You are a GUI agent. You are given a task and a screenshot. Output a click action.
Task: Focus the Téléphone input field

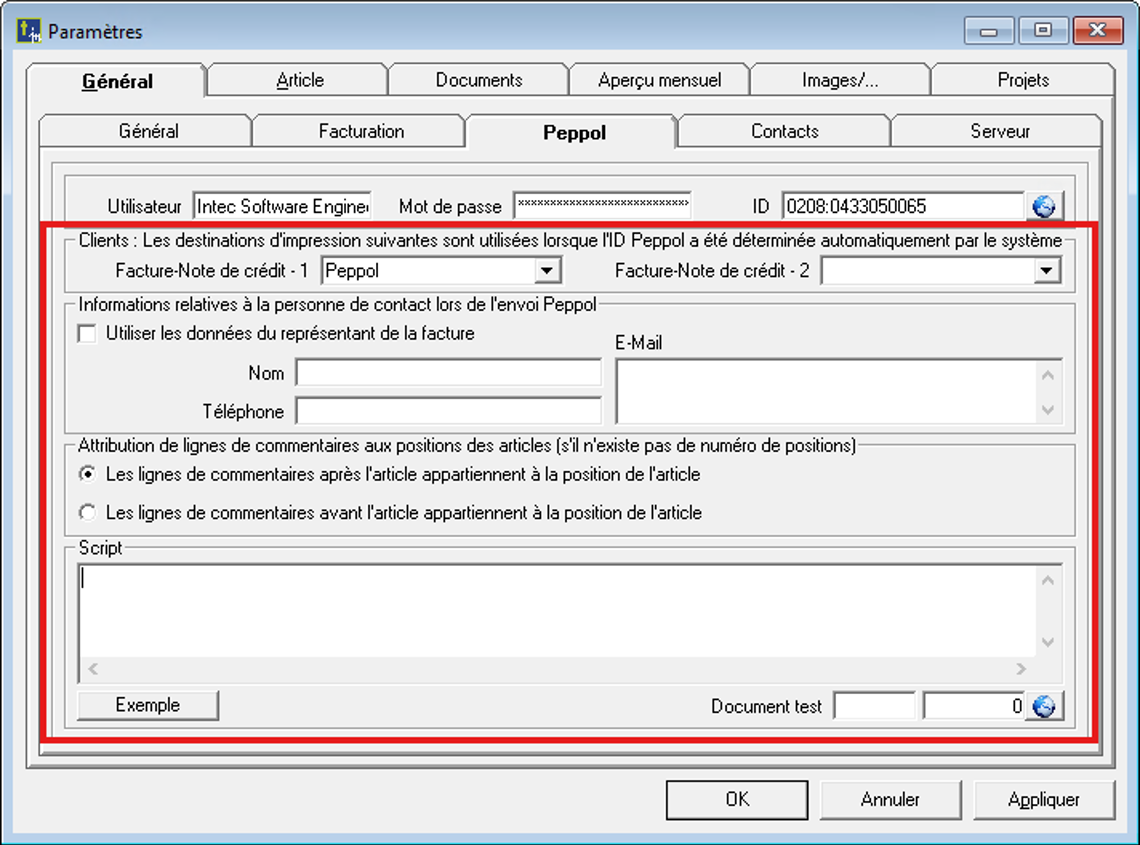click(x=448, y=411)
